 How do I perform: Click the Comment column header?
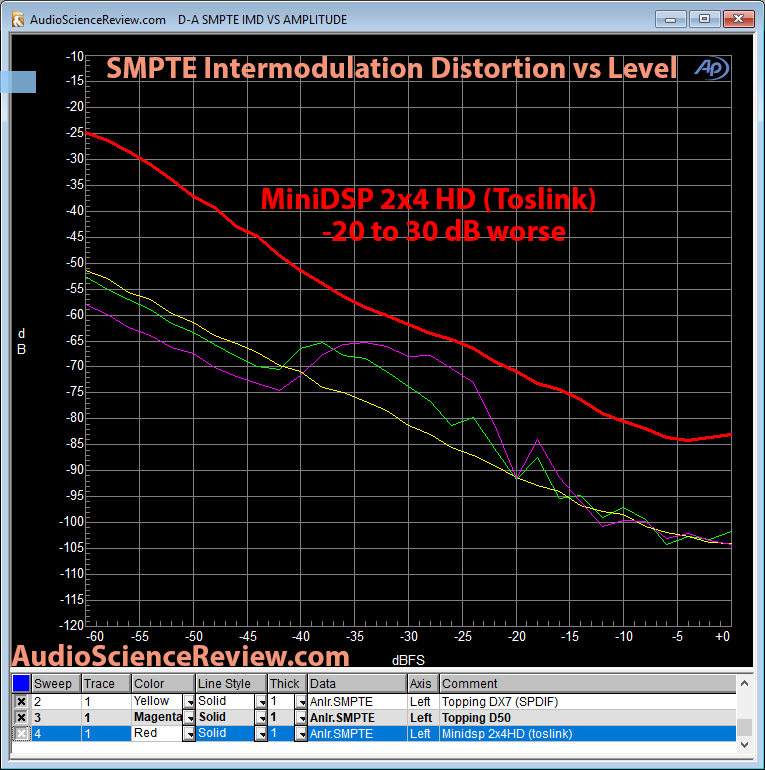pyautogui.click(x=588, y=683)
